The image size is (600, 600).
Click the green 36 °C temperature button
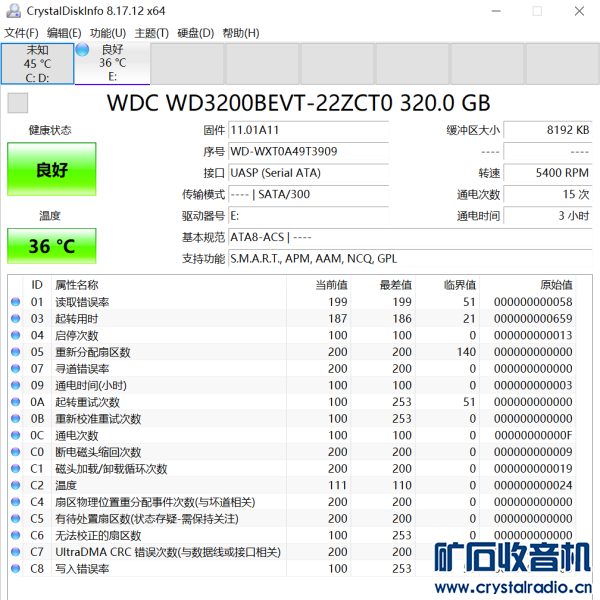(52, 246)
